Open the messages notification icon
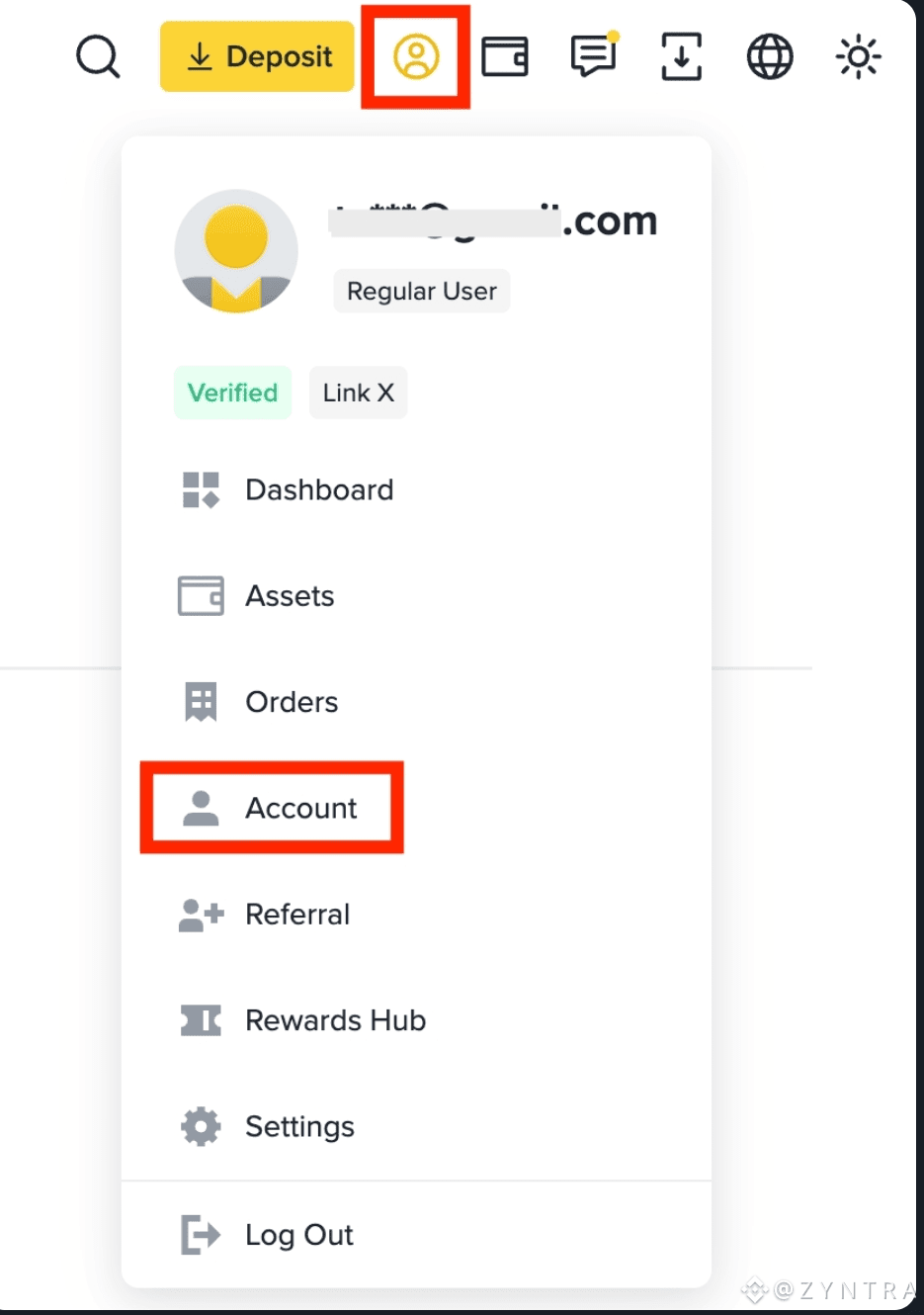The height and width of the screenshot is (1315, 924). pos(594,54)
